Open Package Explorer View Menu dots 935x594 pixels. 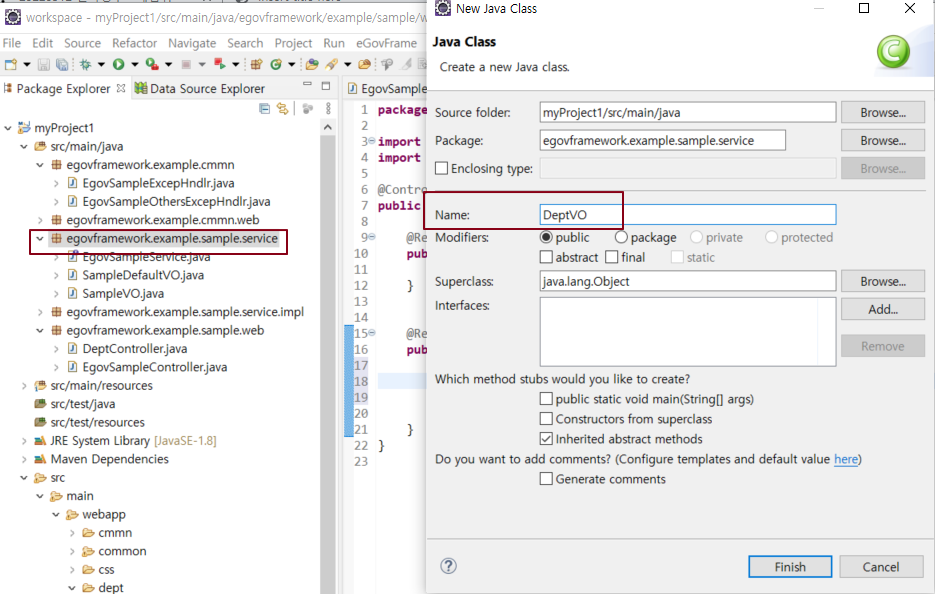[328, 109]
